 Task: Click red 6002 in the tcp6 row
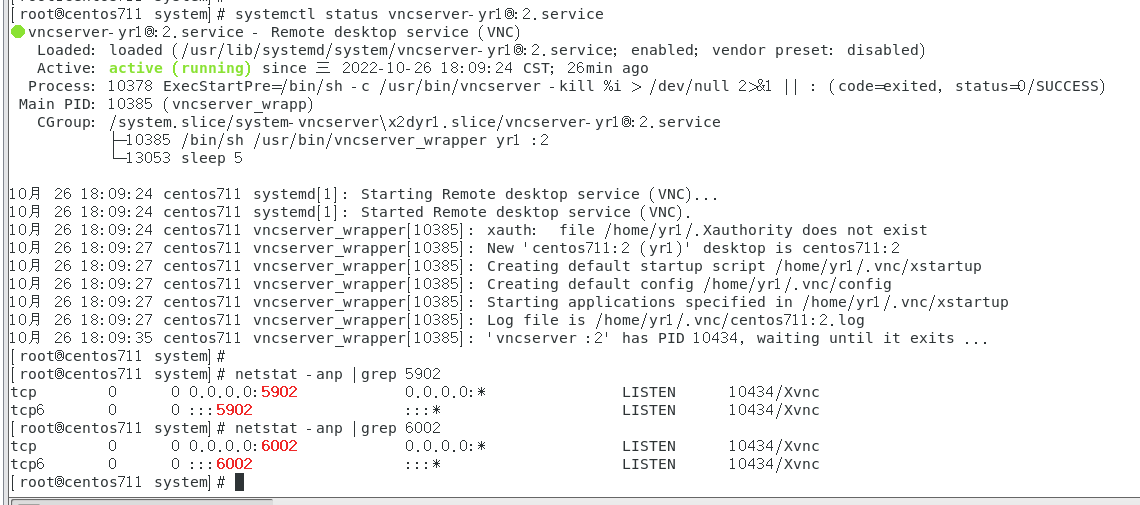click(234, 464)
